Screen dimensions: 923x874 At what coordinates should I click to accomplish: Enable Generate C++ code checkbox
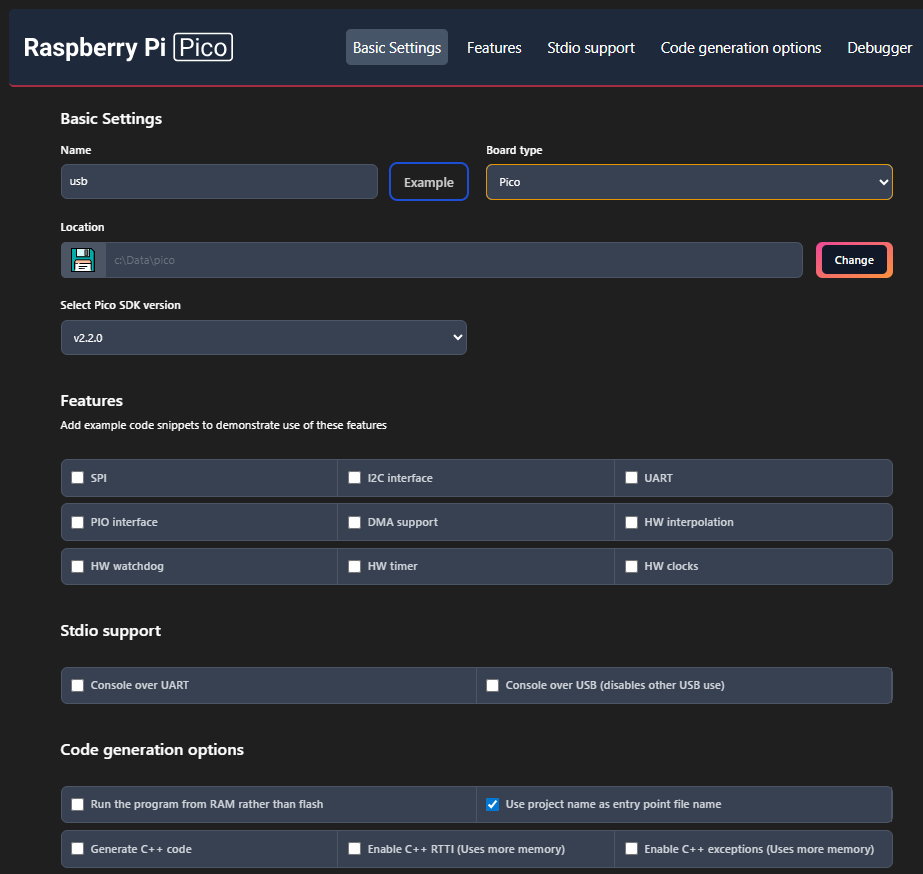78,849
